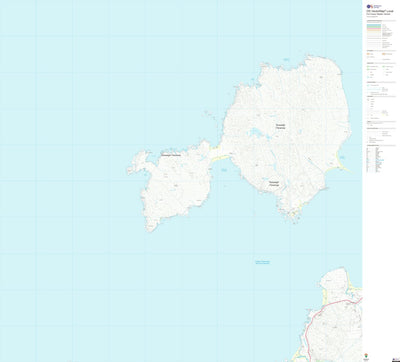Click the coloured crest emblem below the legend
Screen dimensions: 400x362
365,357
